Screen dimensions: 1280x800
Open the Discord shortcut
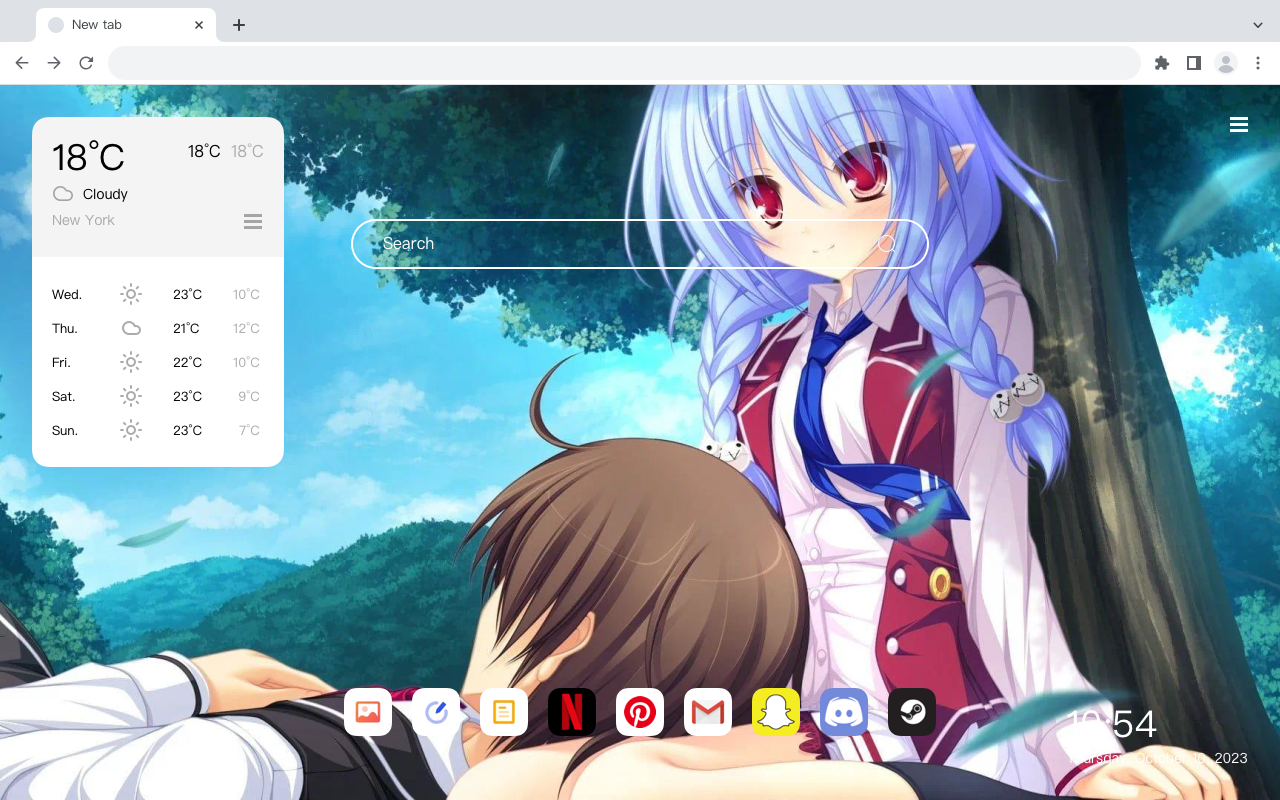point(844,712)
